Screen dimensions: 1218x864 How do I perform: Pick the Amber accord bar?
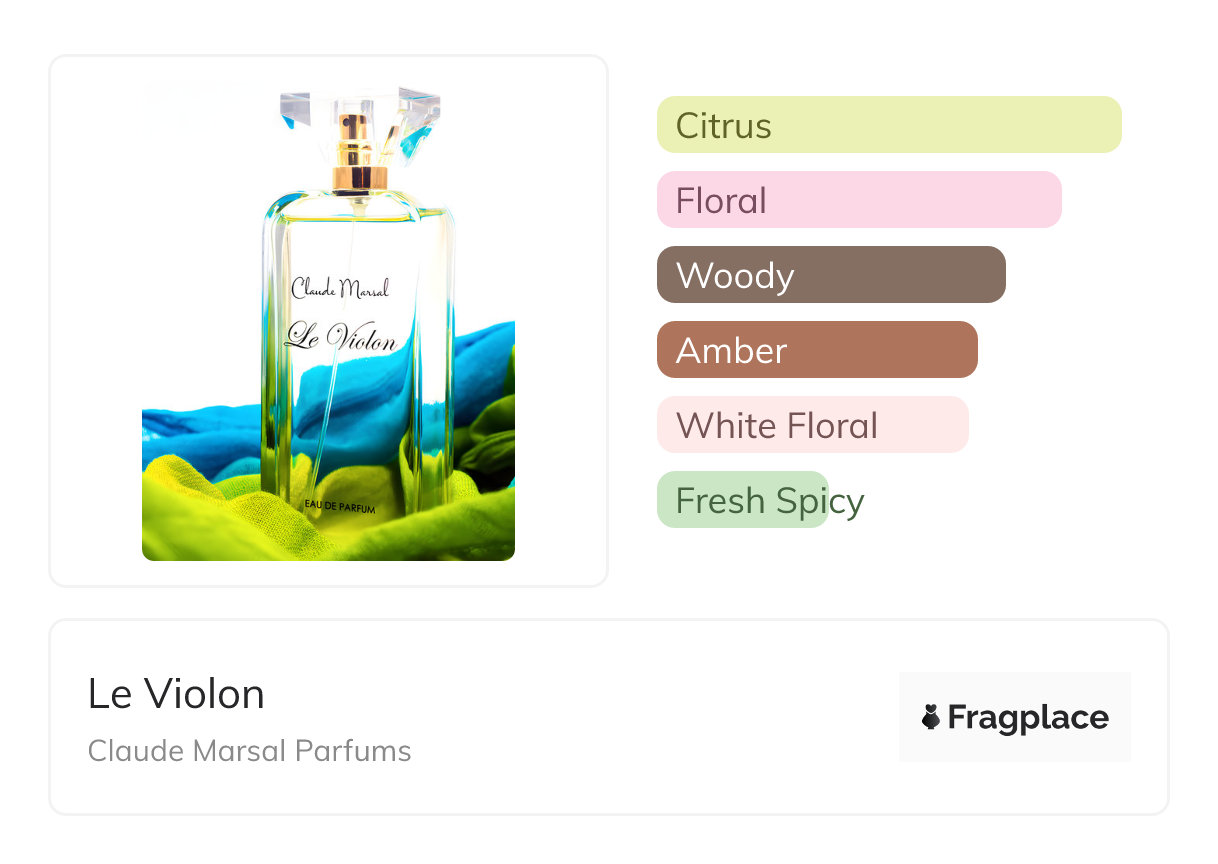(816, 350)
